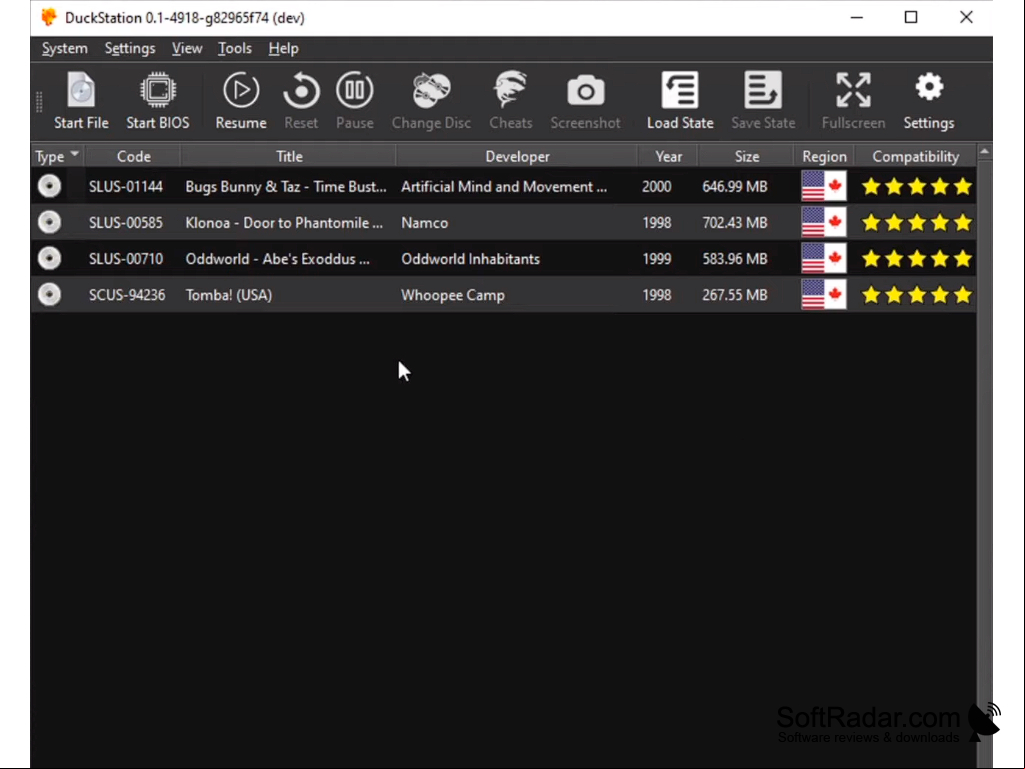Click the disc icon for Oddworld row
The height and width of the screenshot is (769, 1025).
tap(49, 258)
